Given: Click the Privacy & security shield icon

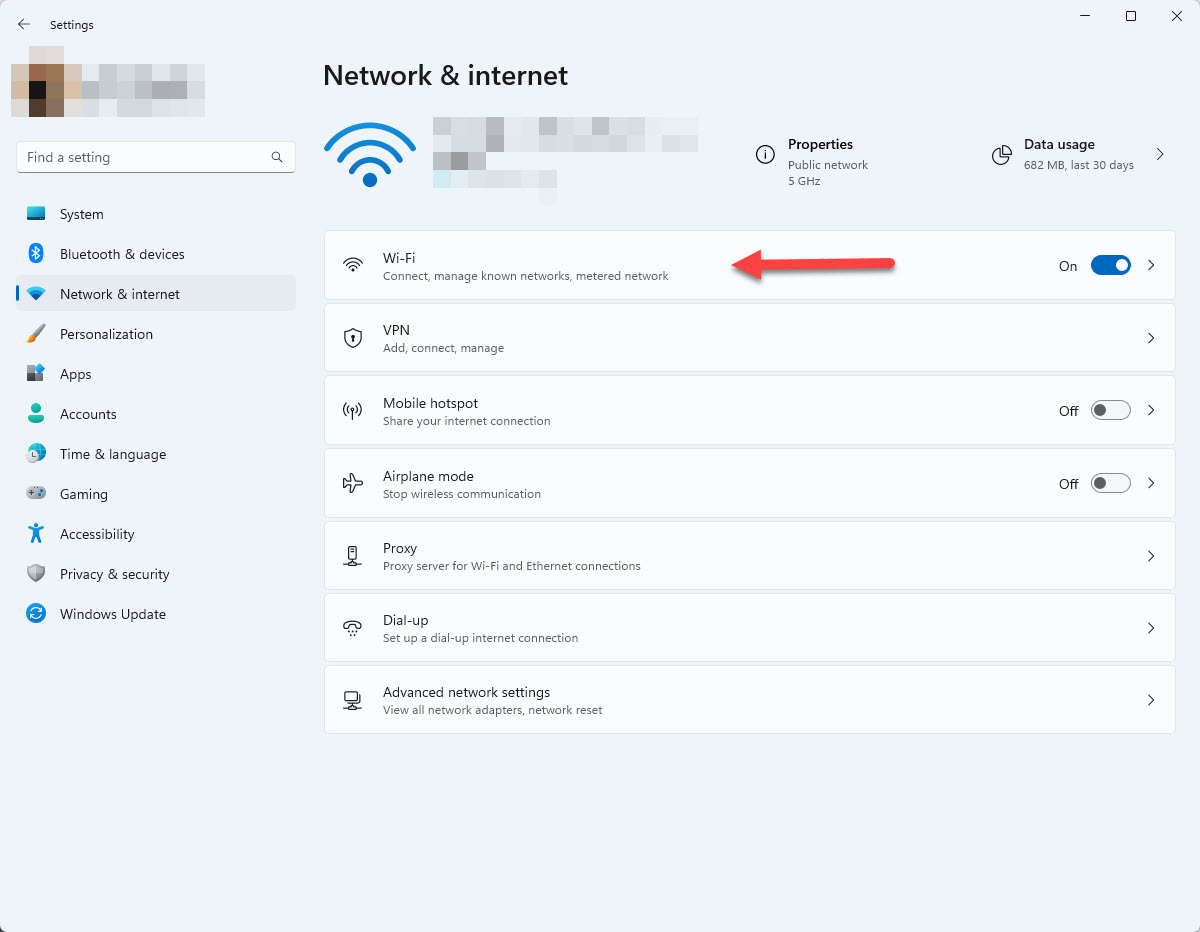Looking at the screenshot, I should pos(36,574).
